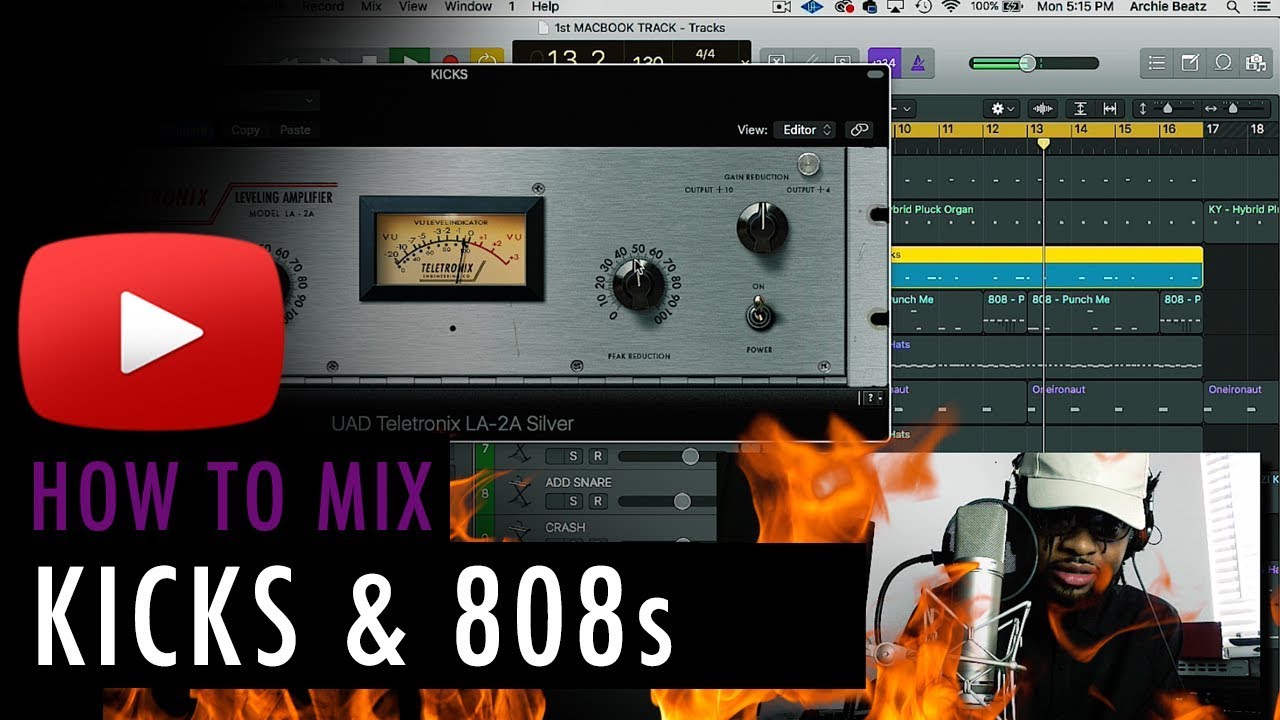Click the CRASH track name

pos(566,527)
